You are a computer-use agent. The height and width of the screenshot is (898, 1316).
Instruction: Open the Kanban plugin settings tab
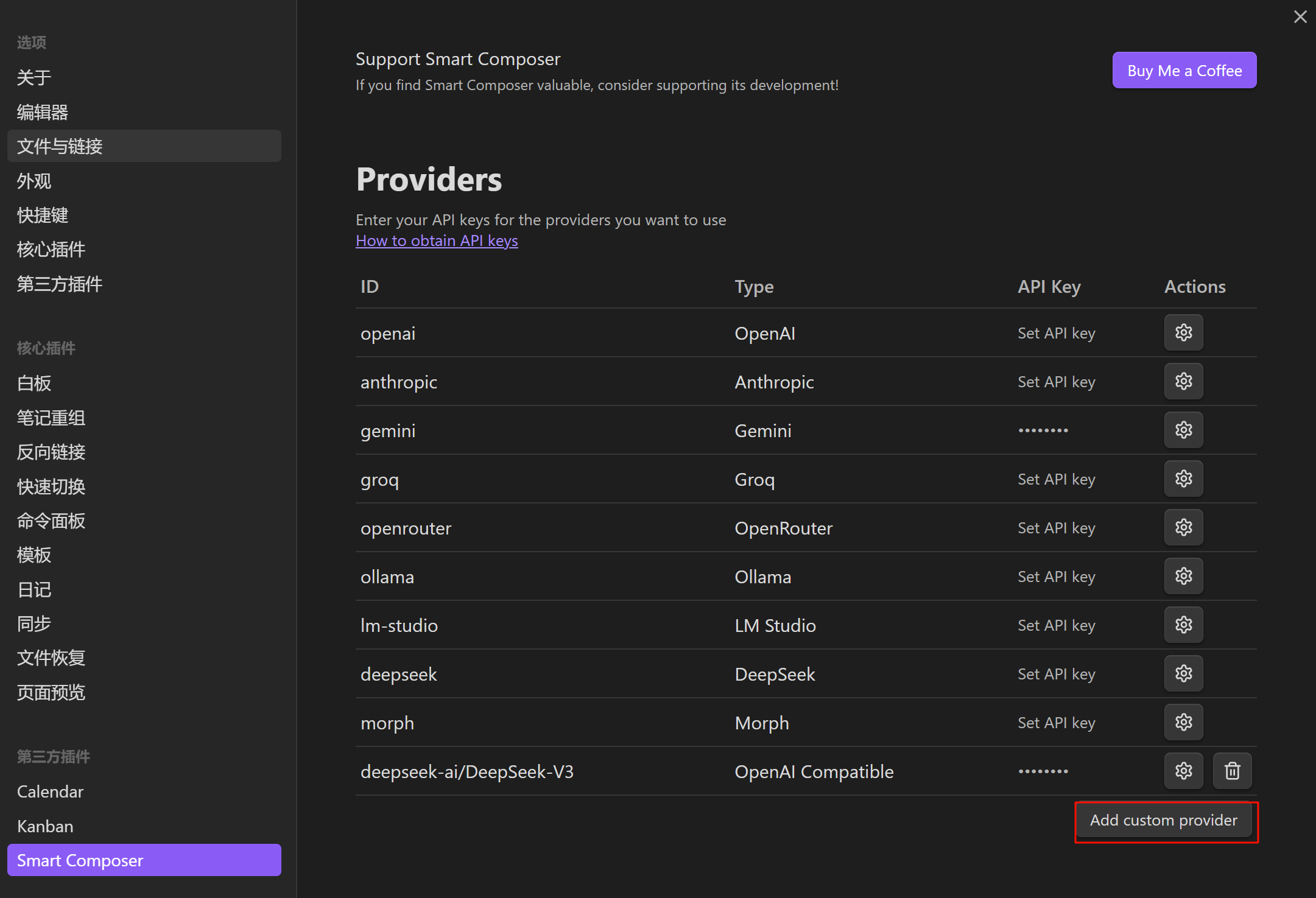45,826
